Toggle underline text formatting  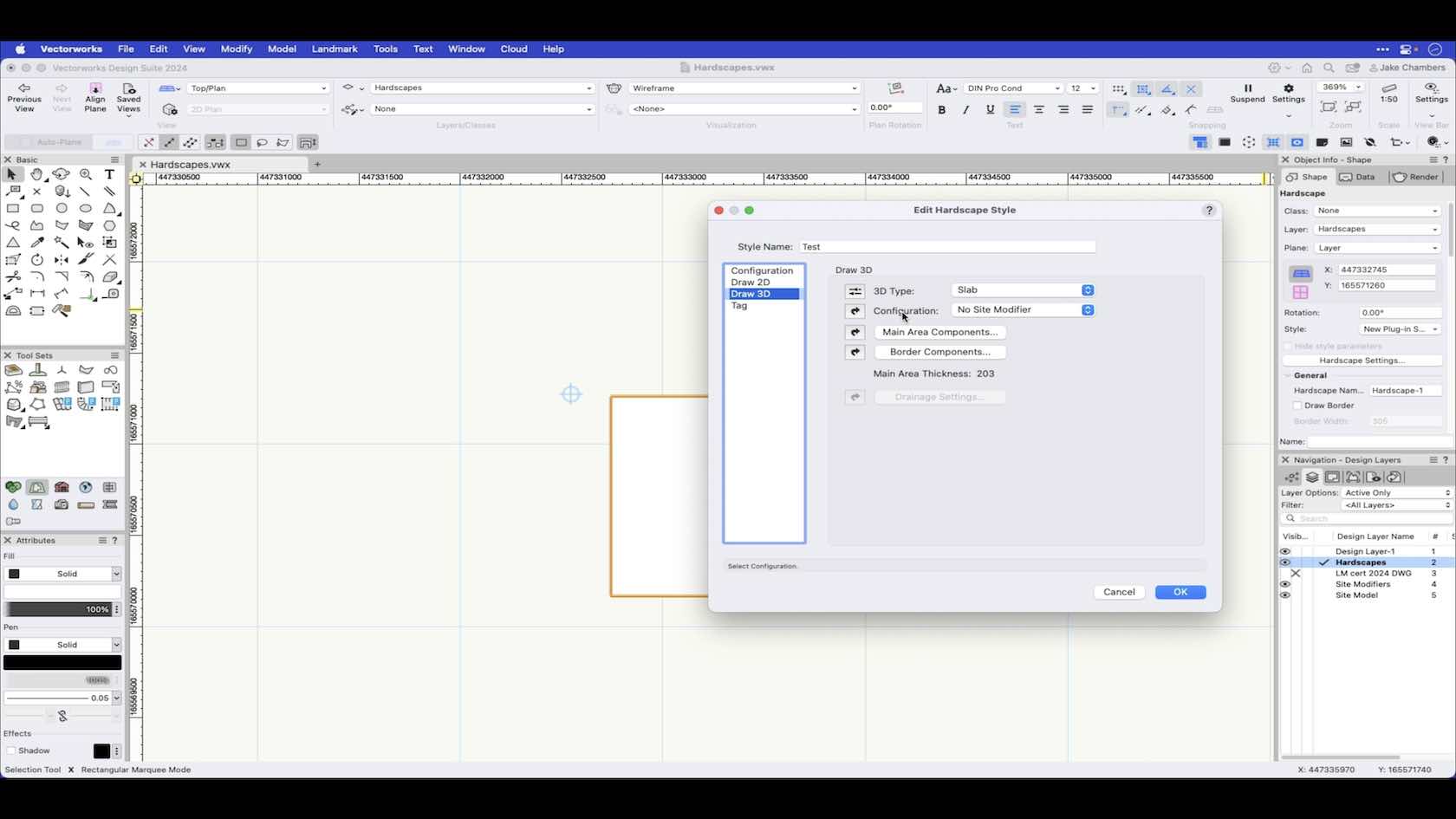point(990,110)
